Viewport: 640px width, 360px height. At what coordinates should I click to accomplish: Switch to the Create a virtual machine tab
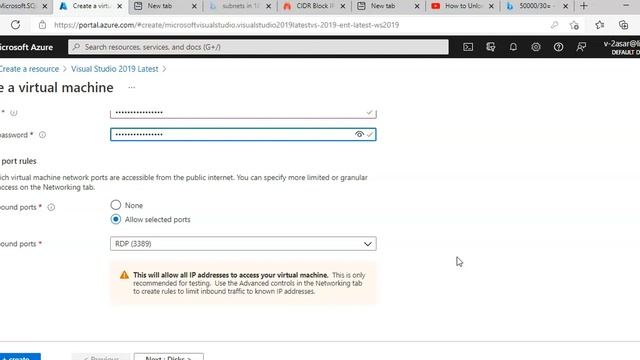tap(91, 6)
